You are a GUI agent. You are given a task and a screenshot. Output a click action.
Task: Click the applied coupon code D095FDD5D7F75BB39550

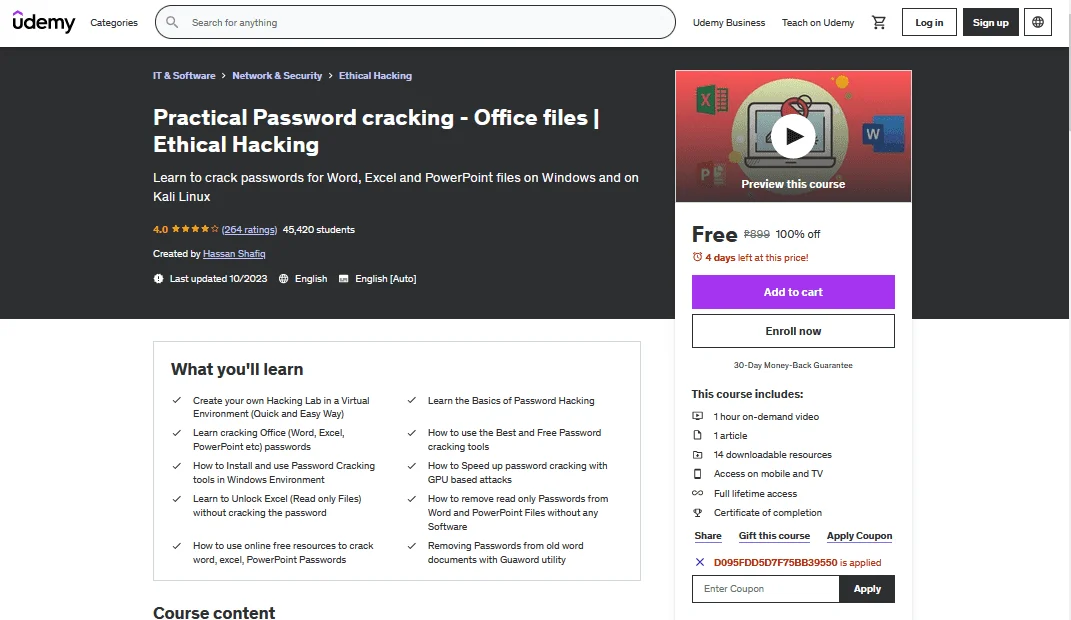point(775,563)
